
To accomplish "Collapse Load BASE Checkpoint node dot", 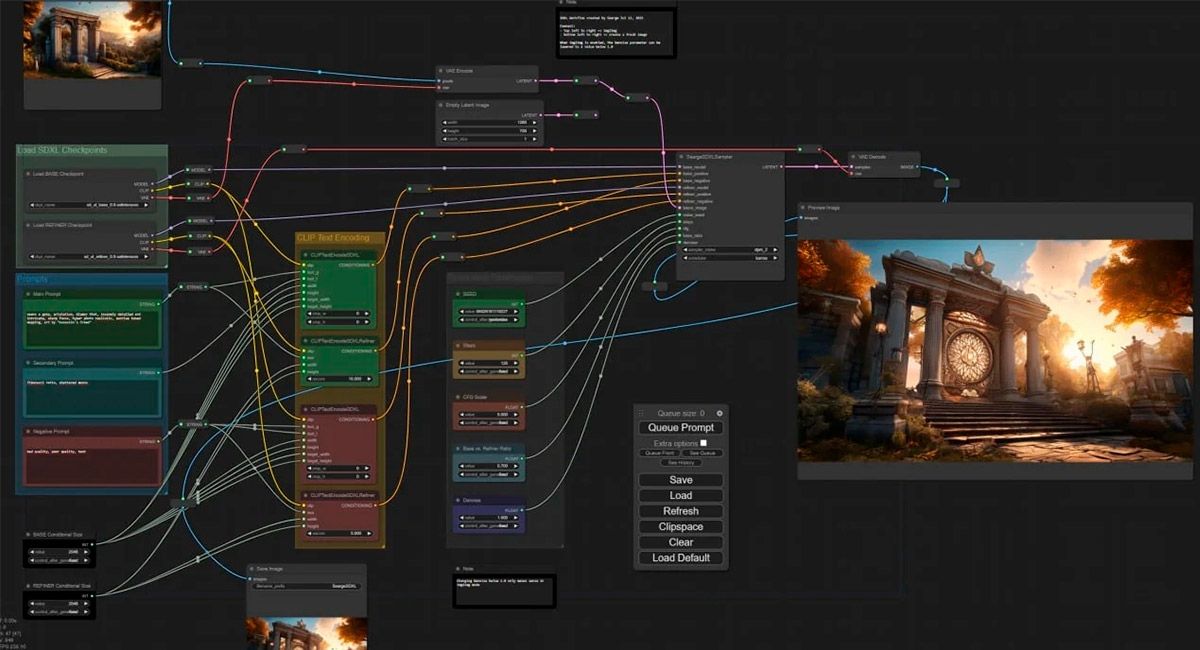I will [x=28, y=174].
